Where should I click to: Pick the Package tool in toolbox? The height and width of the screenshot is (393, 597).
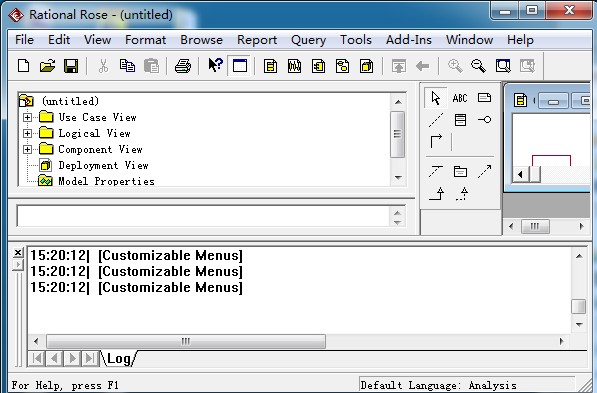pyautogui.click(x=460, y=172)
